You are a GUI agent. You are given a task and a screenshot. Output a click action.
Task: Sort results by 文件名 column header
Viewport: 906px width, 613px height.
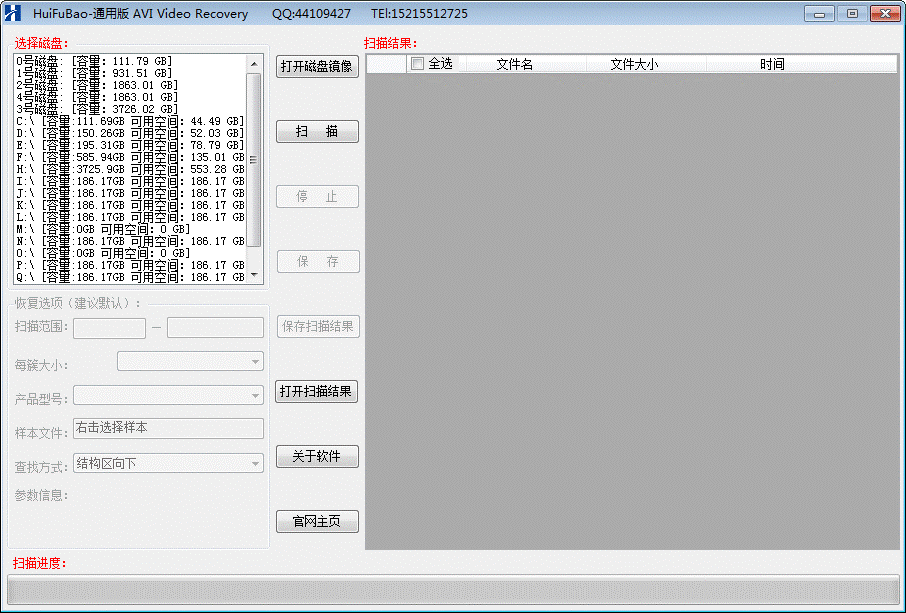tap(514, 64)
